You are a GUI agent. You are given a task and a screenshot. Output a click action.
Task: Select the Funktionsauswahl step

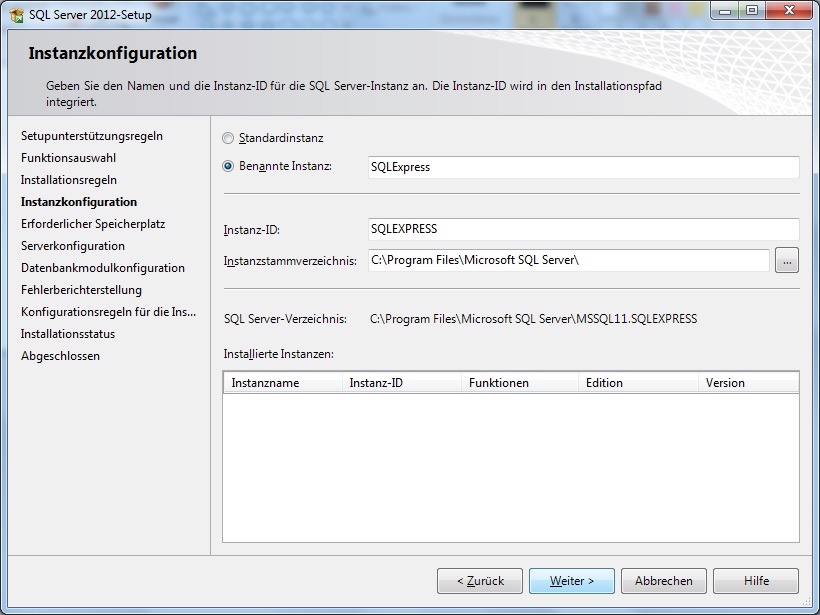click(x=69, y=158)
